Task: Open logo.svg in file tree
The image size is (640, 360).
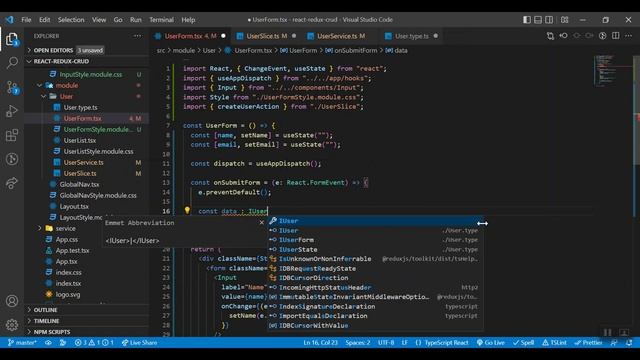Action: coord(68,294)
